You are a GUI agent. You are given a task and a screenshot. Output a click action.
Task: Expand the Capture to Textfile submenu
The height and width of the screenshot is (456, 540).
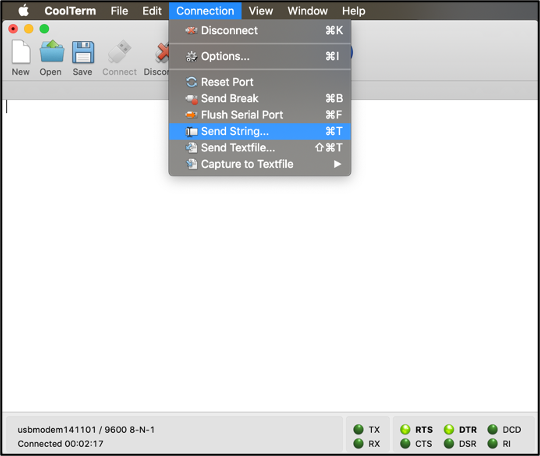(260, 164)
